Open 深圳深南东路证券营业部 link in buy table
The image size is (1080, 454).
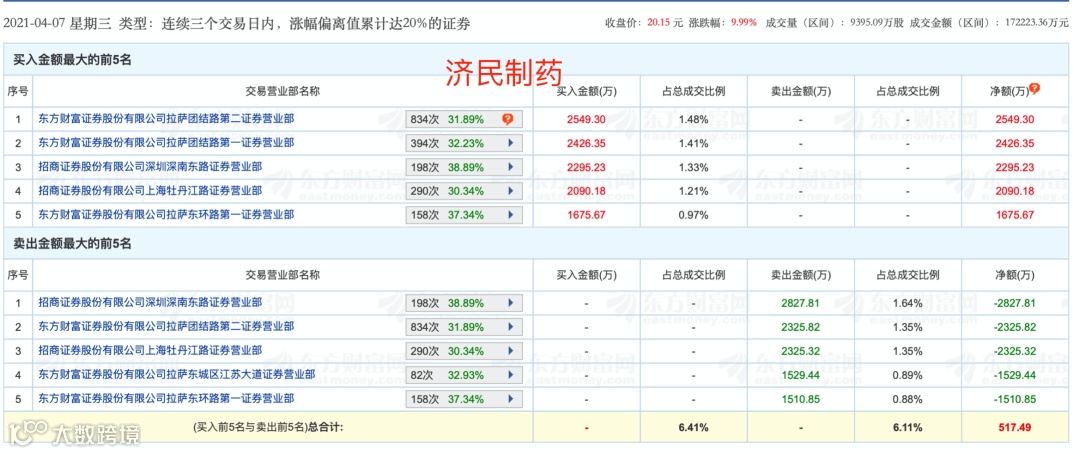click(x=150, y=167)
